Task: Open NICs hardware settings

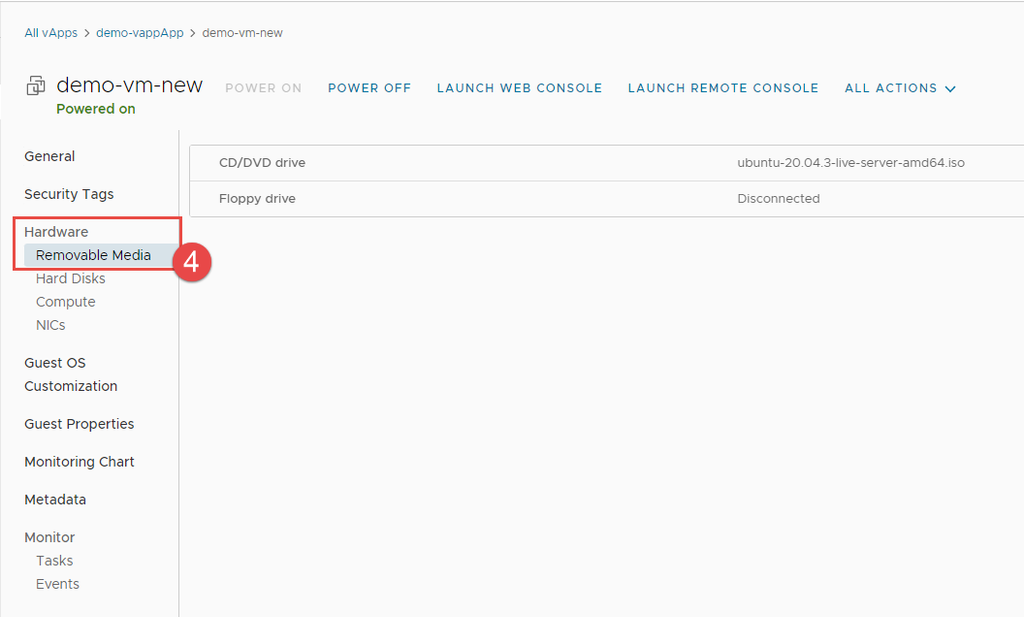Action: tap(51, 325)
